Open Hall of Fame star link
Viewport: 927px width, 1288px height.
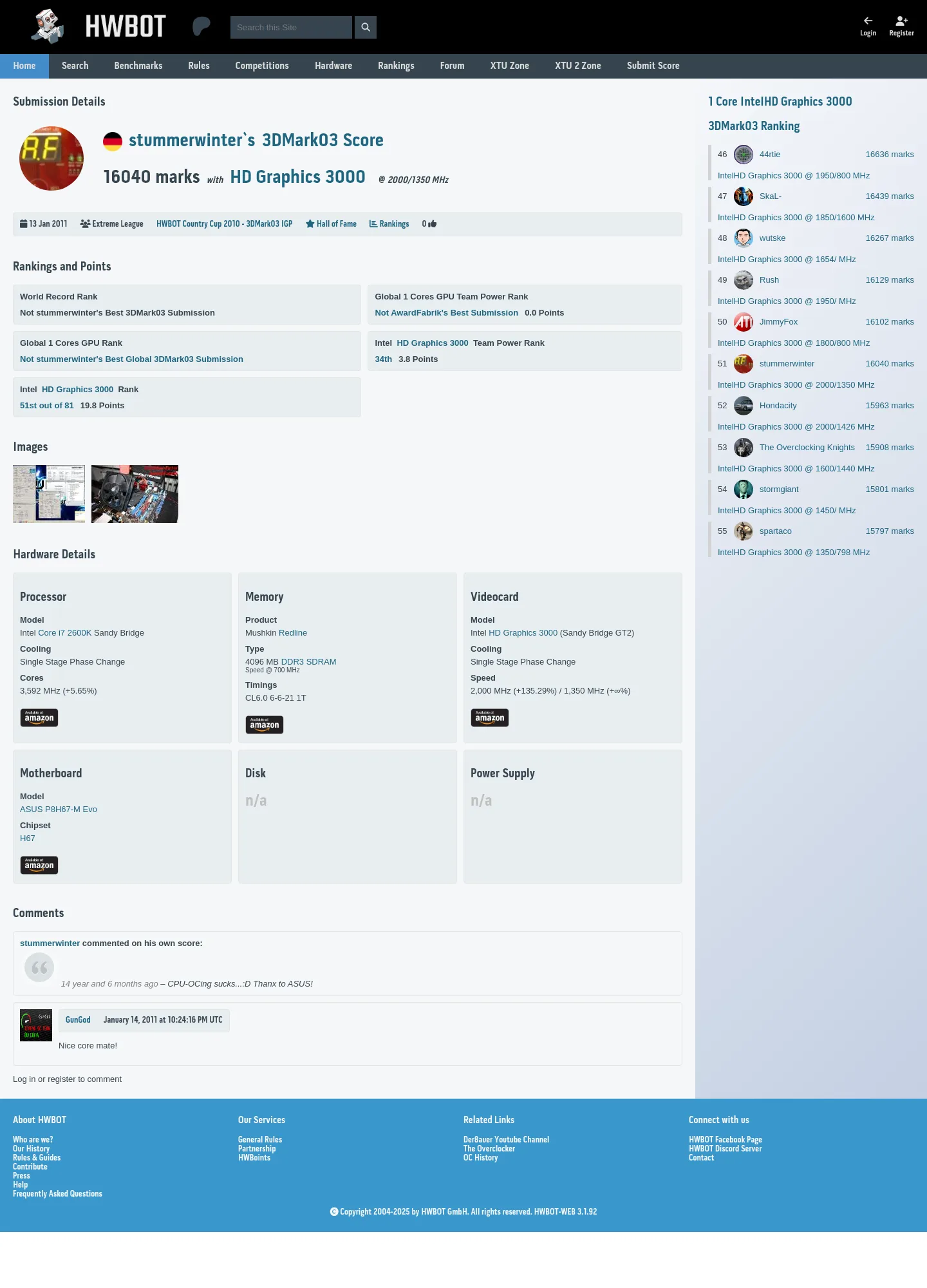[x=331, y=224]
